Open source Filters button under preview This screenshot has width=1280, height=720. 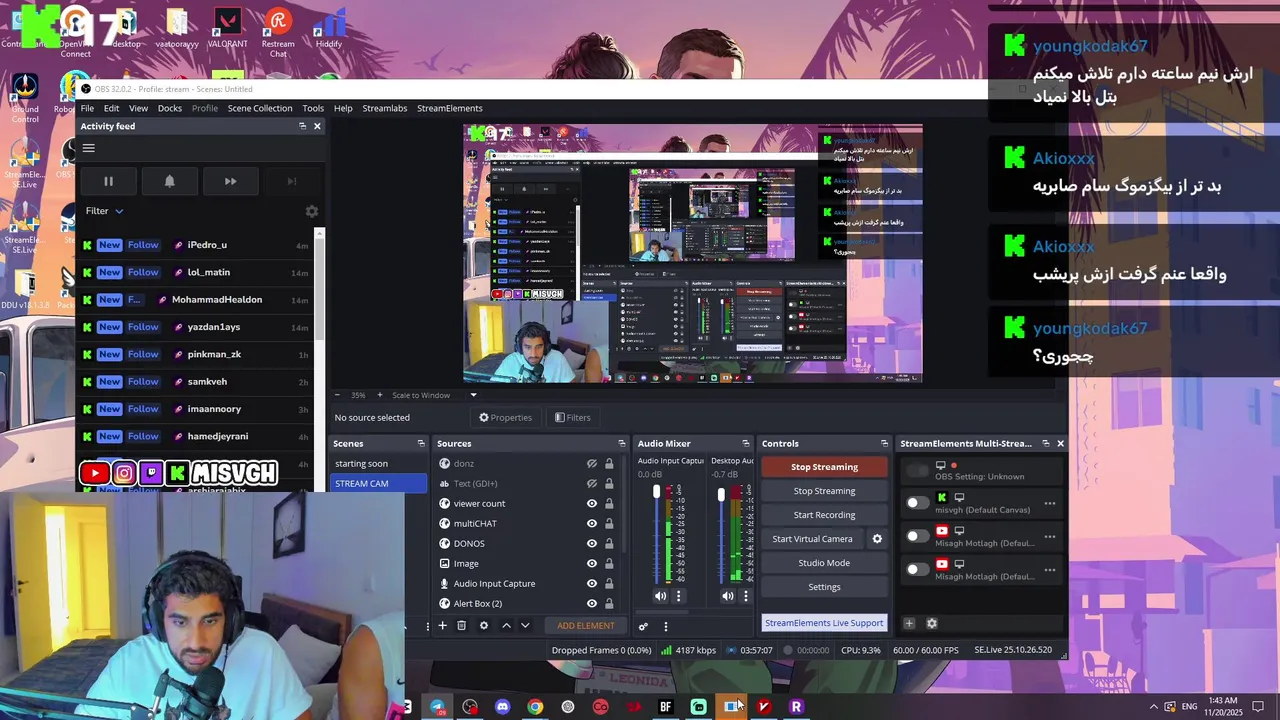tap(573, 418)
